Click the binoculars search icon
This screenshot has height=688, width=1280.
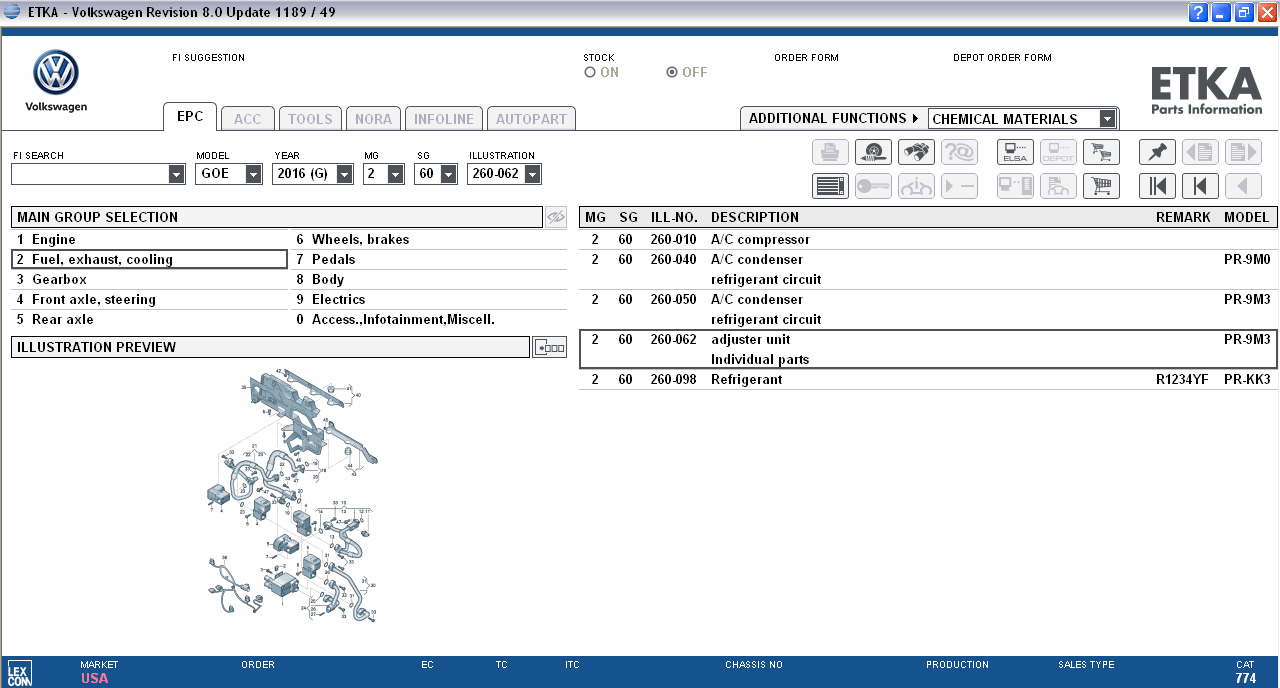pos(916,152)
